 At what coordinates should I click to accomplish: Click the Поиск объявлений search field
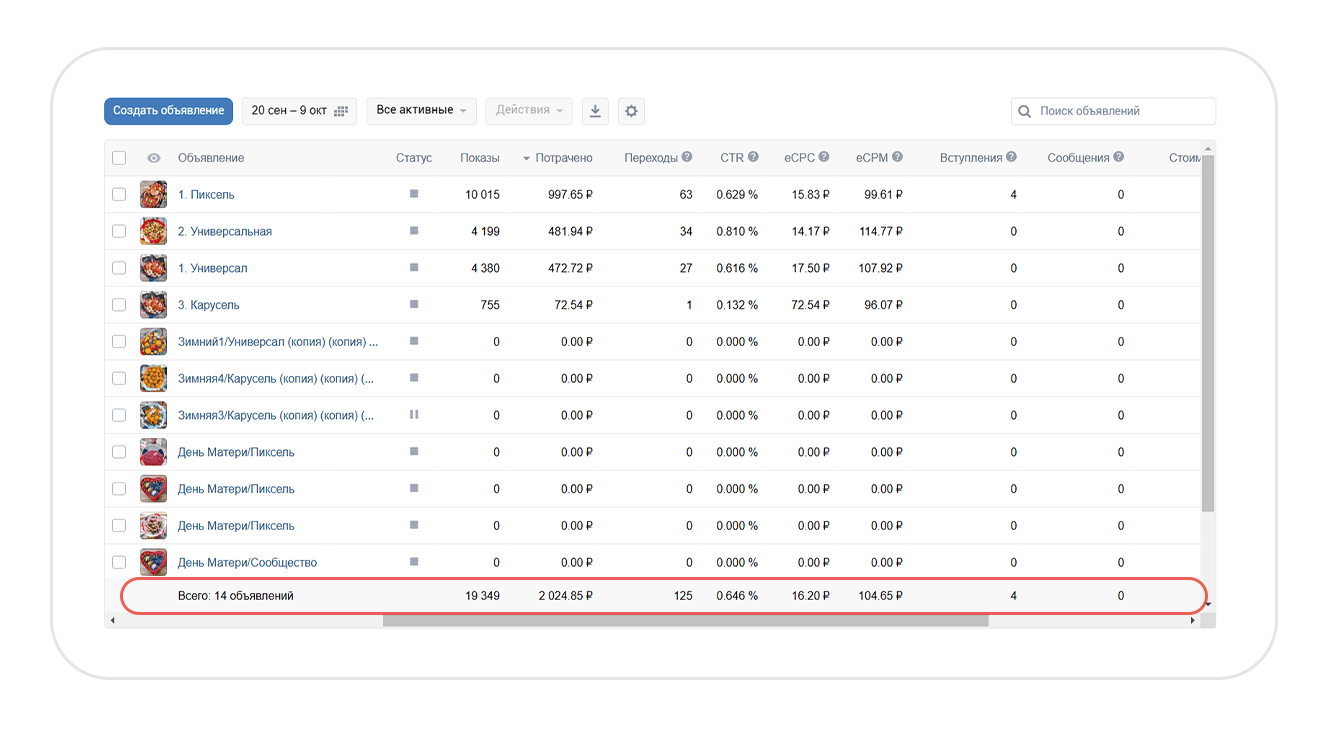click(1120, 111)
